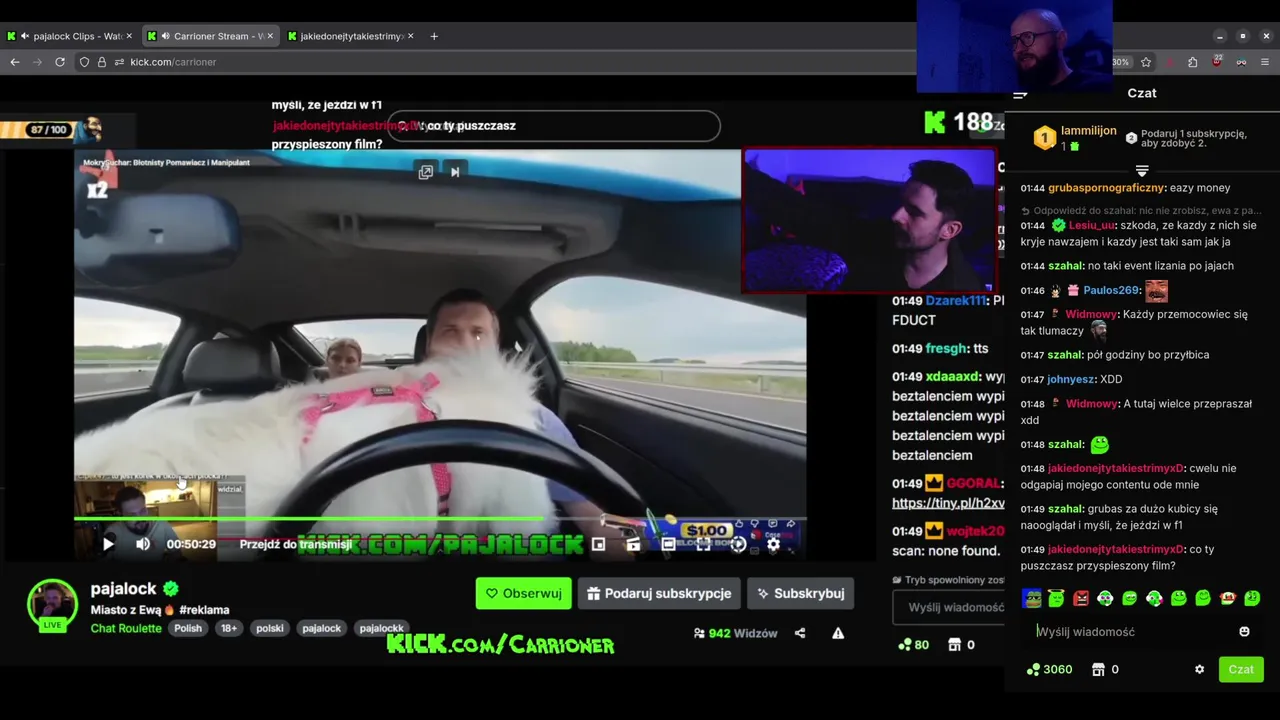Switch to the jakiedonejtytakiestrimyx browser tab
1280x720 pixels.
coord(350,36)
